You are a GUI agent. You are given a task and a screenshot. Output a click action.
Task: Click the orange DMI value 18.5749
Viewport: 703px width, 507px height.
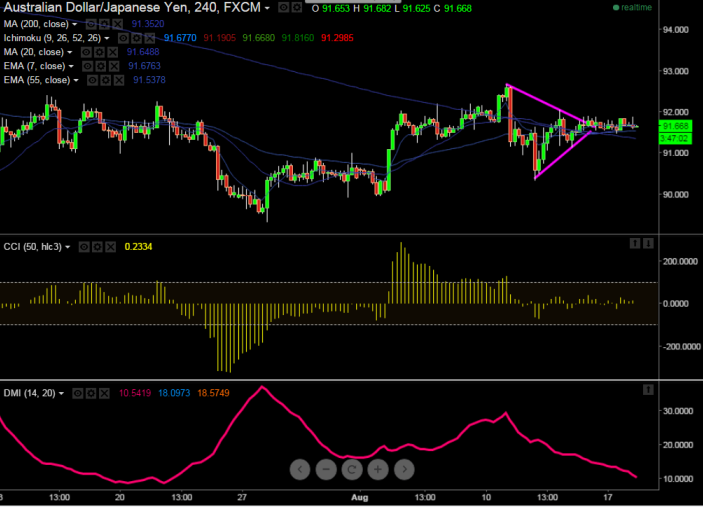point(213,393)
